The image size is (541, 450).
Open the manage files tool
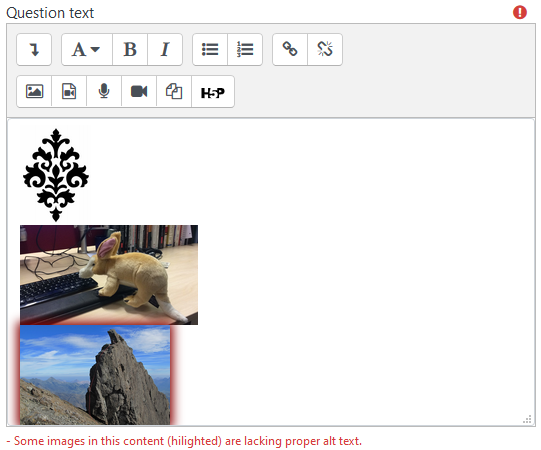174,91
